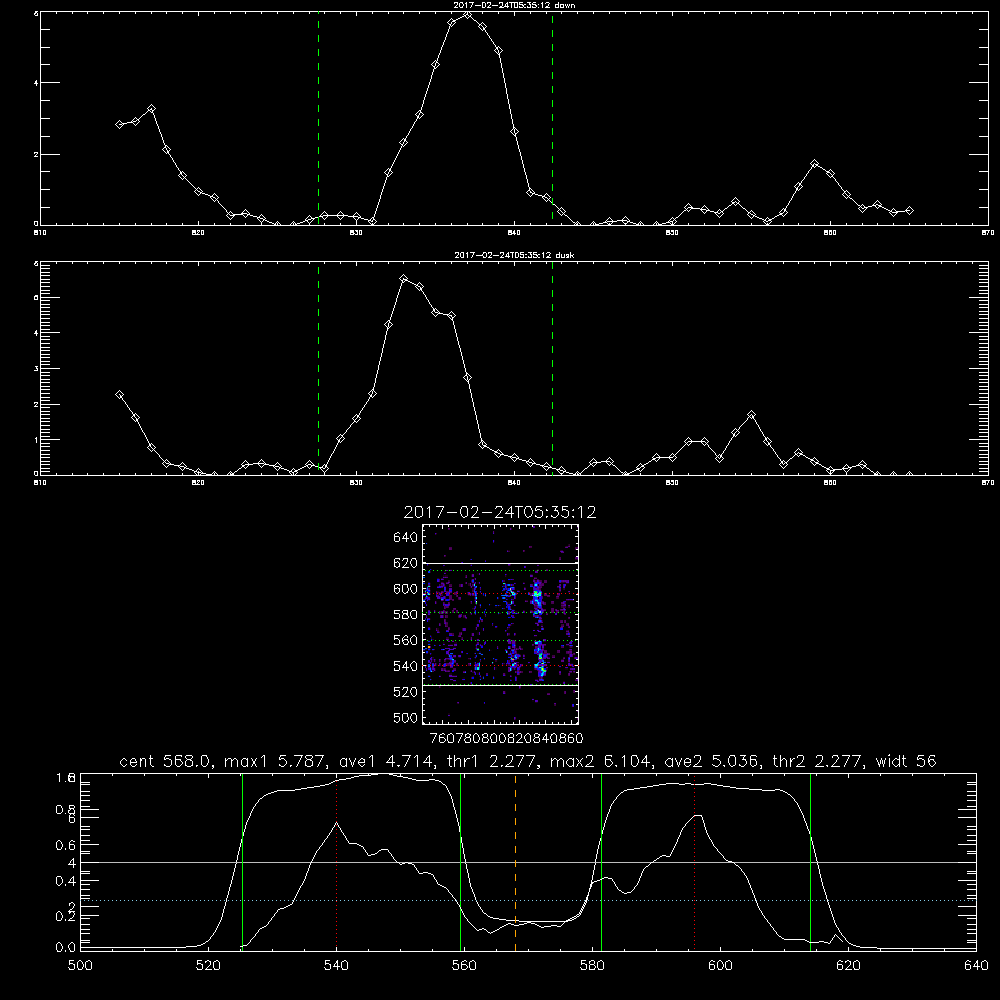Click the green boundary line near 581 in bottom plot
This screenshot has height=1000, width=1000.
pos(601,862)
